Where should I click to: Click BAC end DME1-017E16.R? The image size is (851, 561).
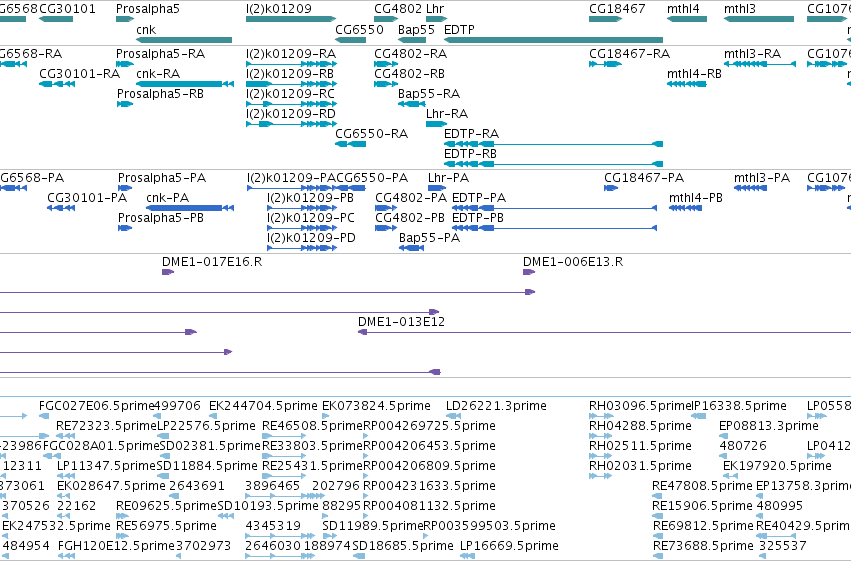point(212,262)
